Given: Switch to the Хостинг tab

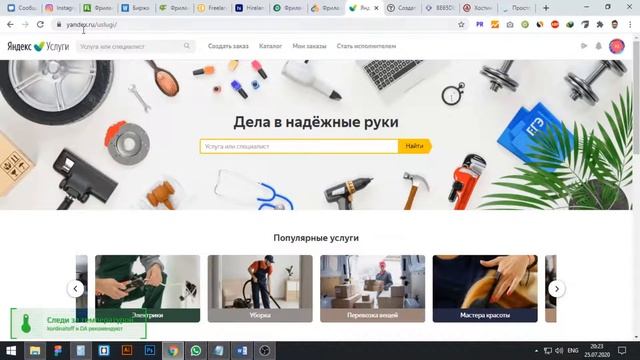Looking at the screenshot, I should pyautogui.click(x=478, y=8).
